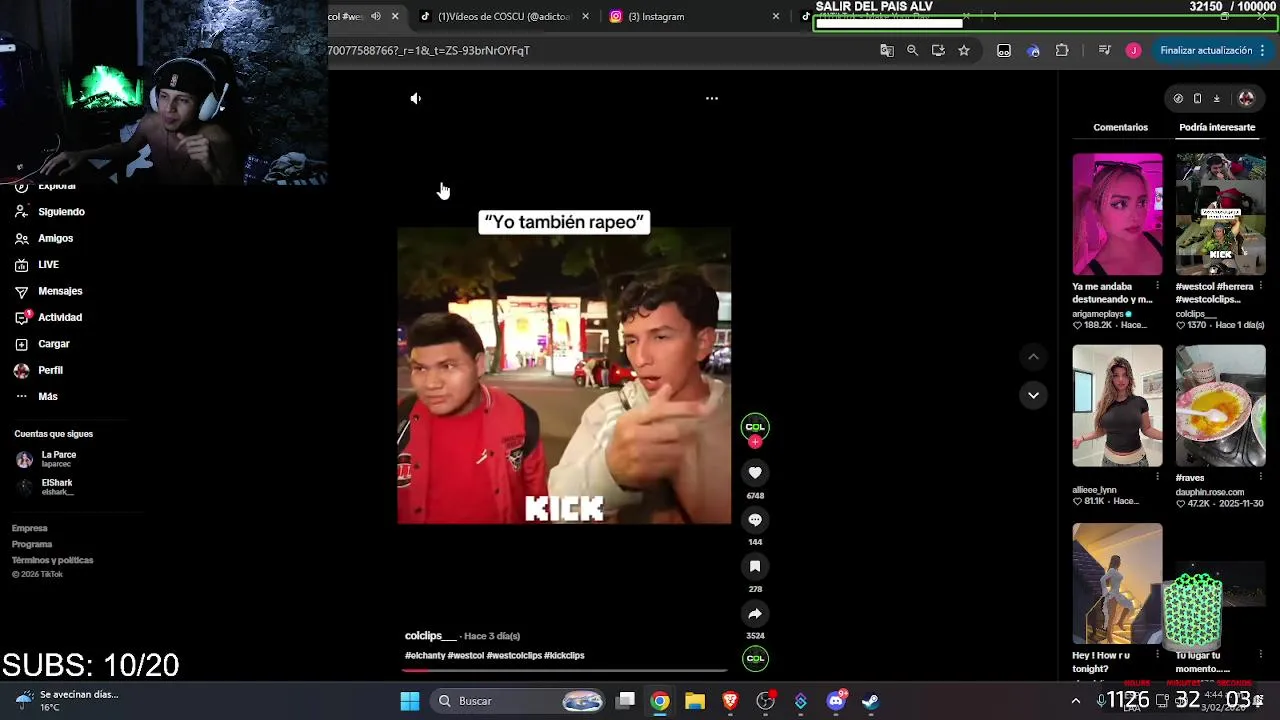Share the video with the arrow icon
Screen dimensions: 1280x720
755,614
